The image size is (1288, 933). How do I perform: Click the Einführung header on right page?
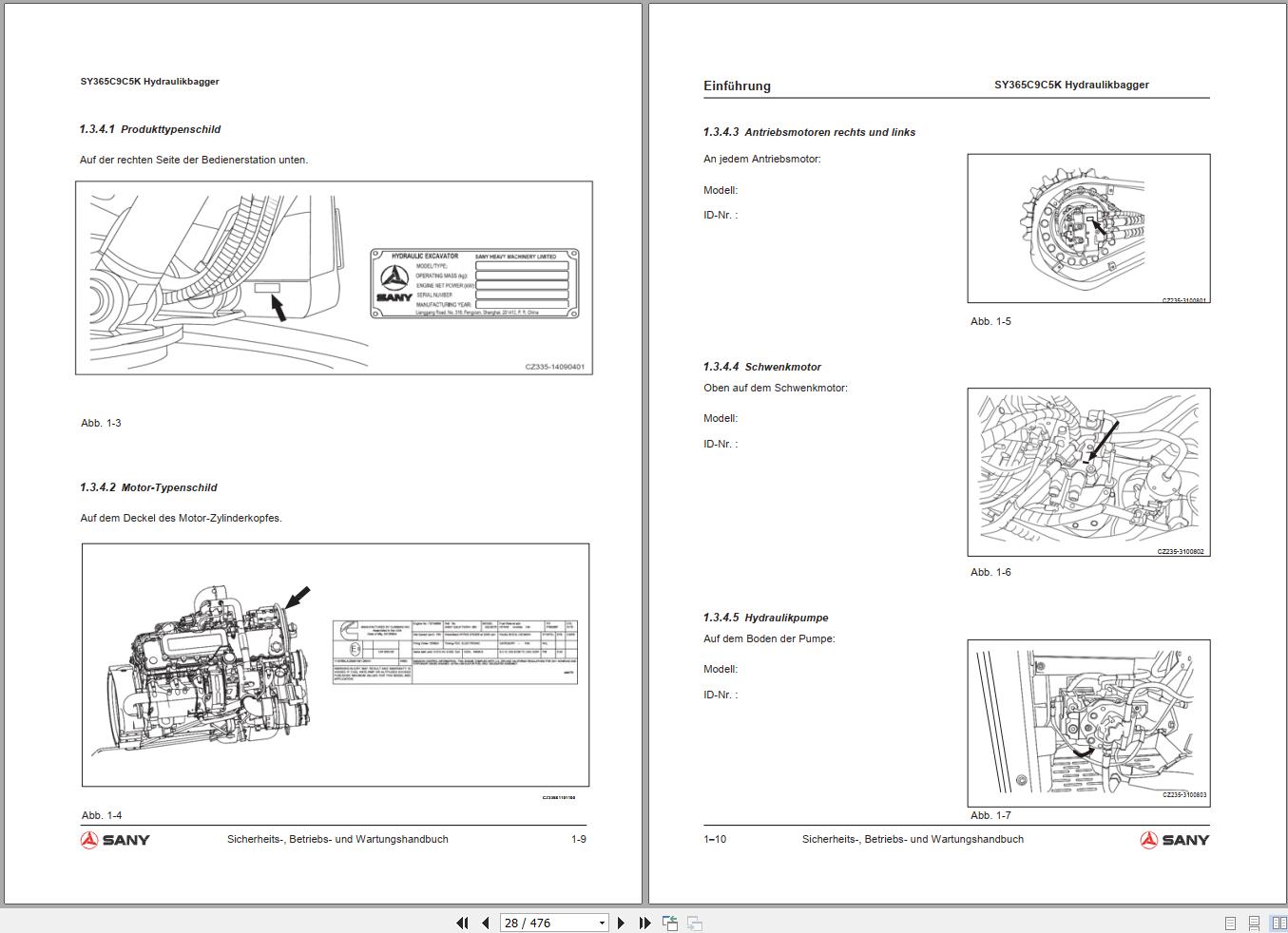737,86
